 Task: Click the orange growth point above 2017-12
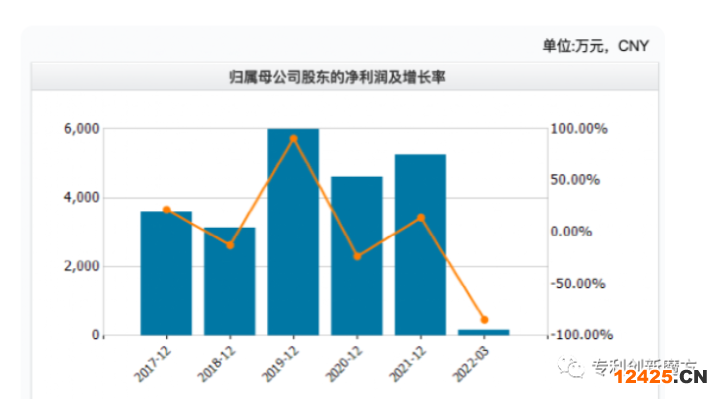167,210
